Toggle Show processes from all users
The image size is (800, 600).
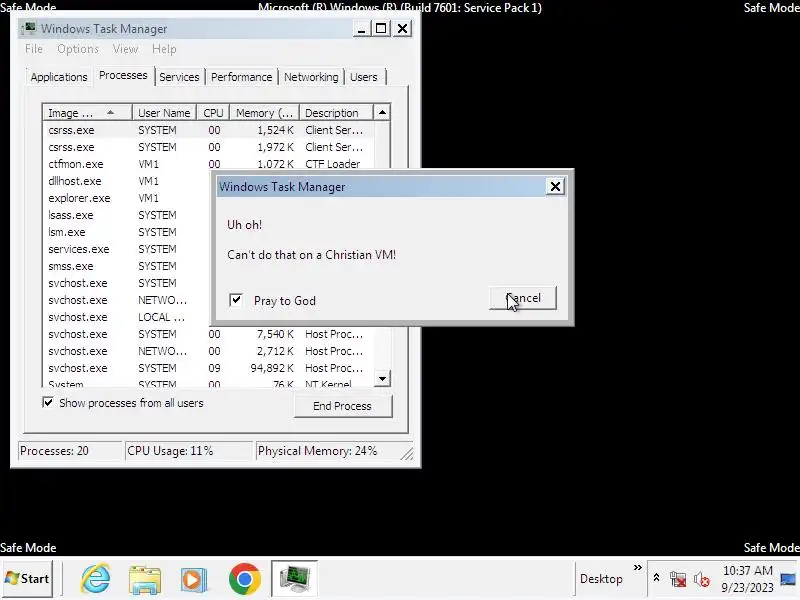48,403
